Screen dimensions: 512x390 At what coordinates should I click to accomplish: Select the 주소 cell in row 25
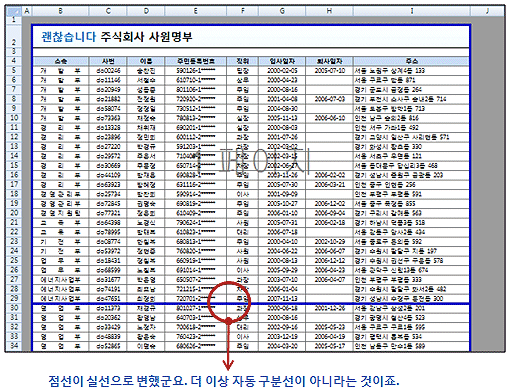[412, 260]
